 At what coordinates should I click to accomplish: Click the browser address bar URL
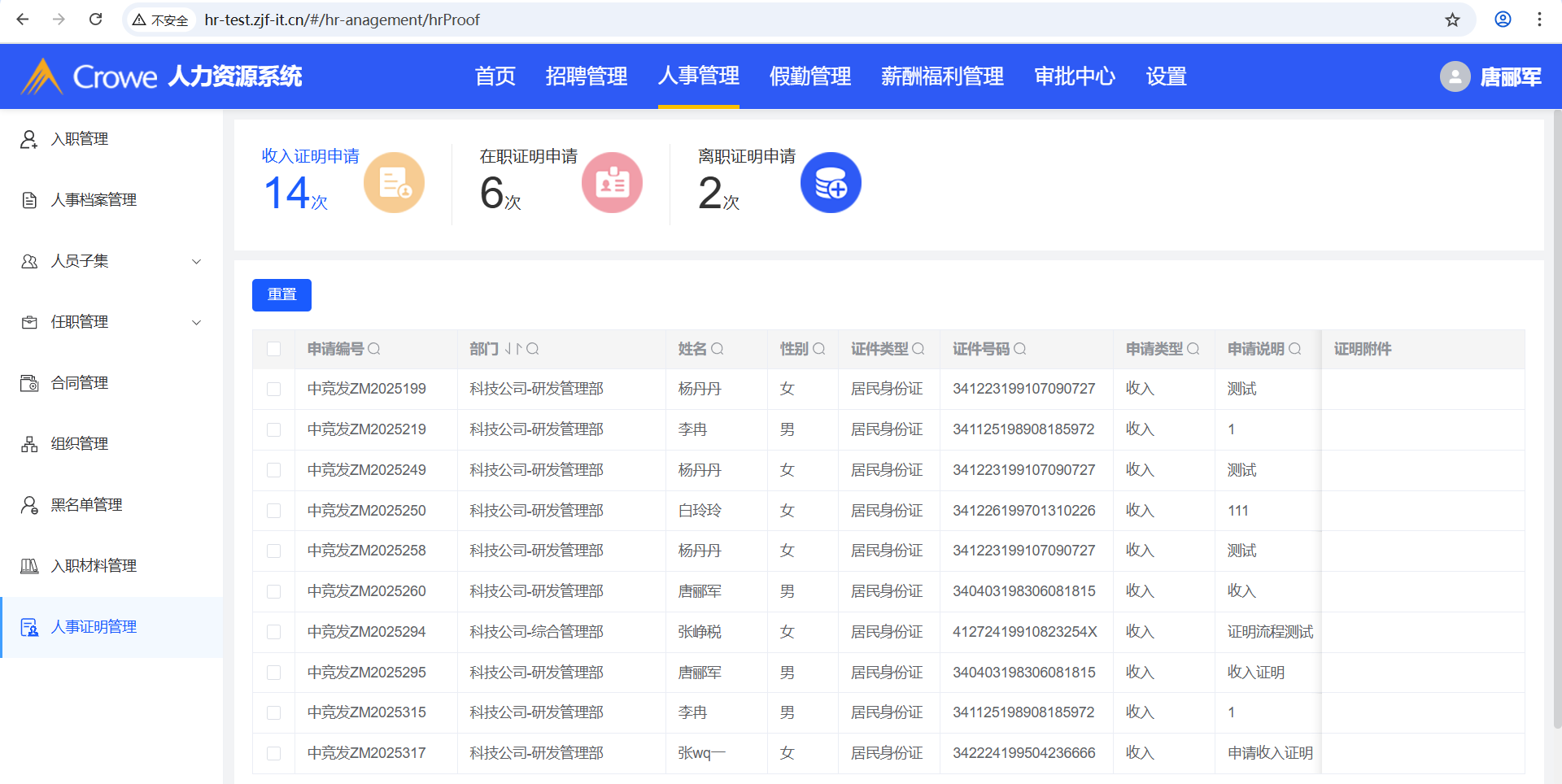(x=342, y=20)
